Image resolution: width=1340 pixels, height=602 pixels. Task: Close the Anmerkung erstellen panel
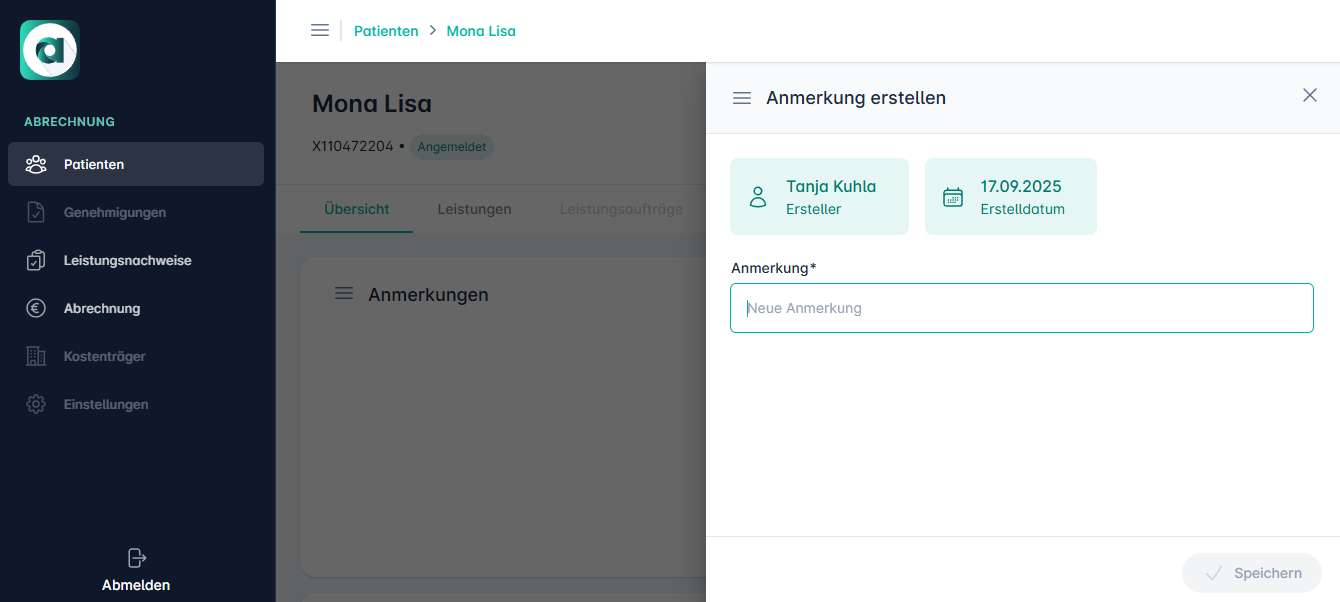pos(1310,95)
